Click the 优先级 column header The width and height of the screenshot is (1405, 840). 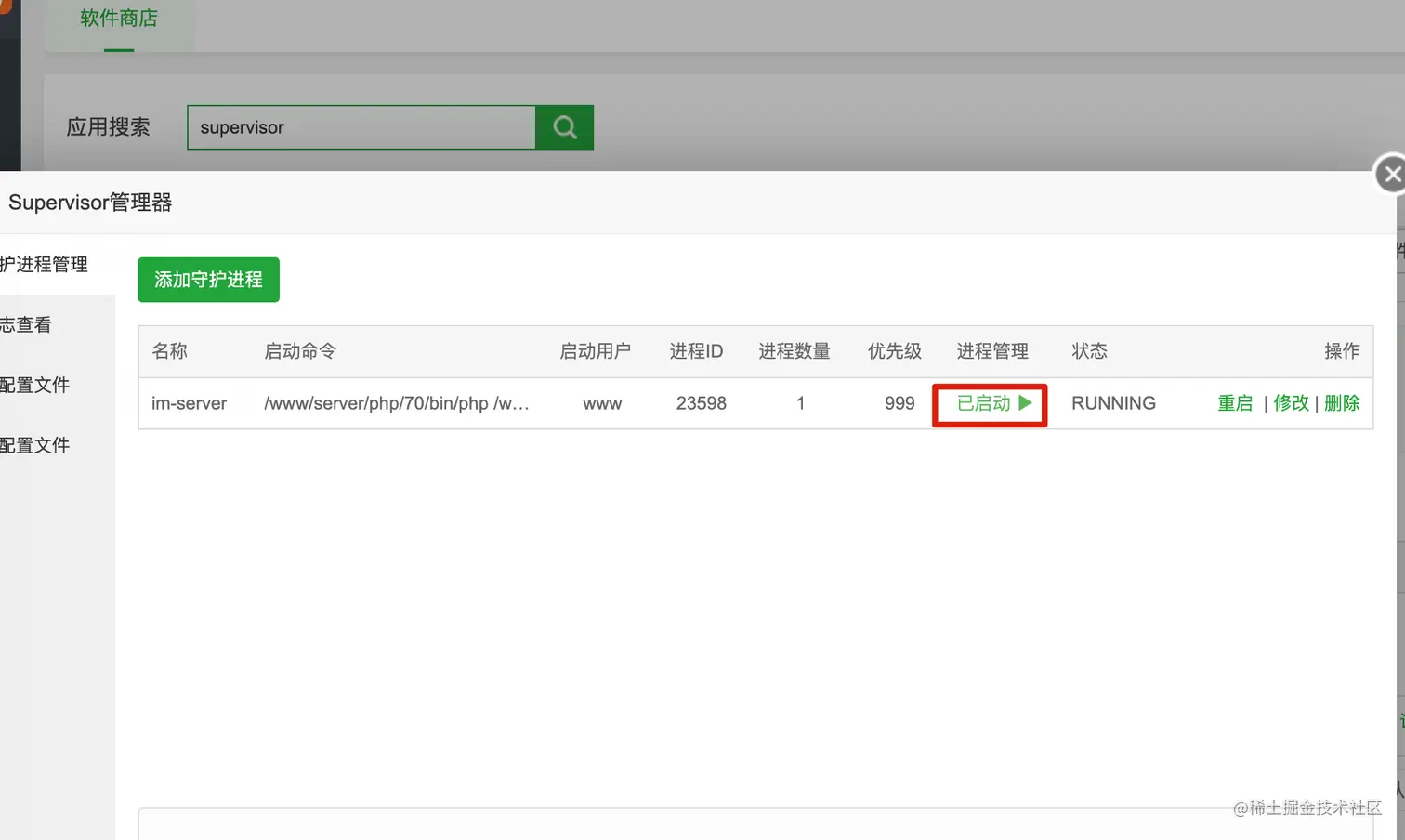(x=895, y=351)
